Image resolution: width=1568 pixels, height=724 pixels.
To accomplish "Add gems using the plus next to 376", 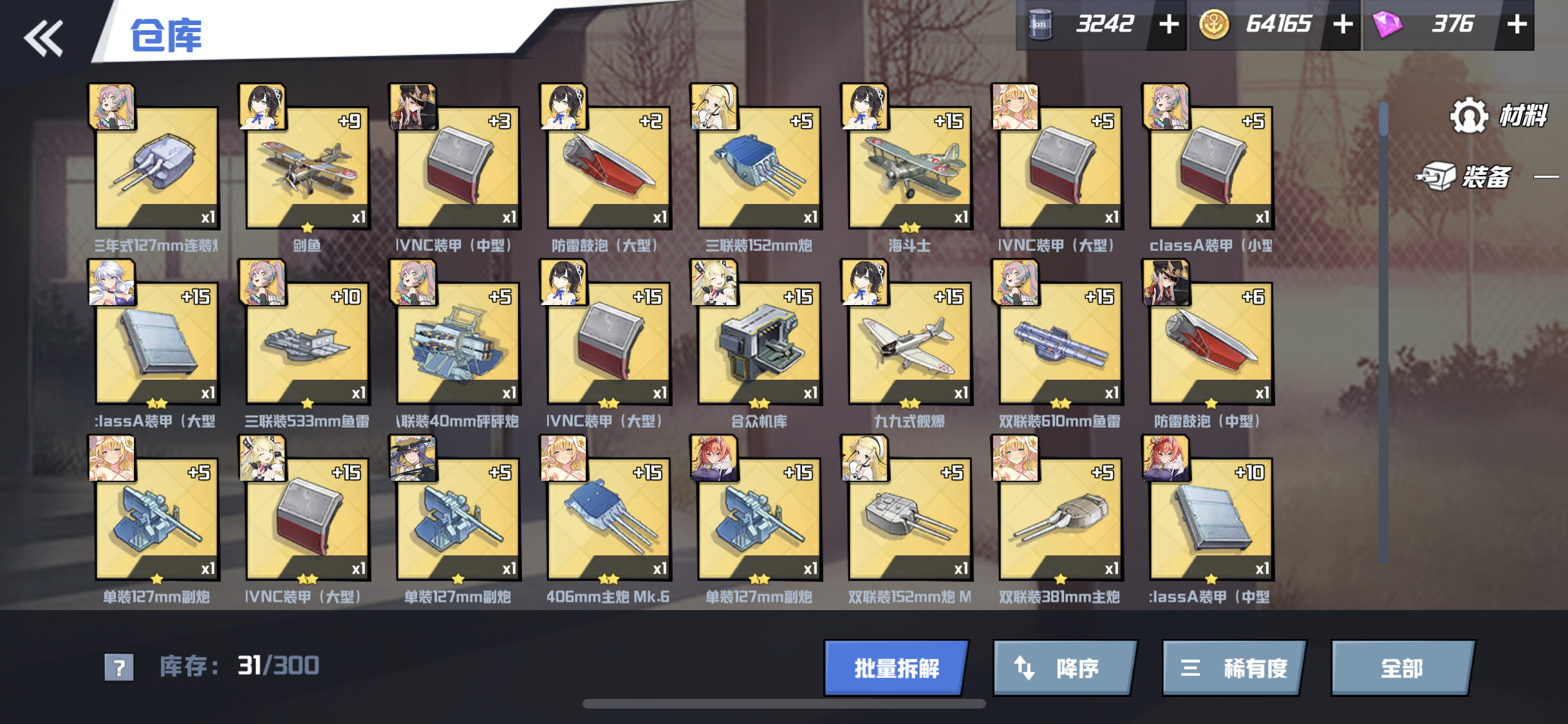I will pos(1517,25).
